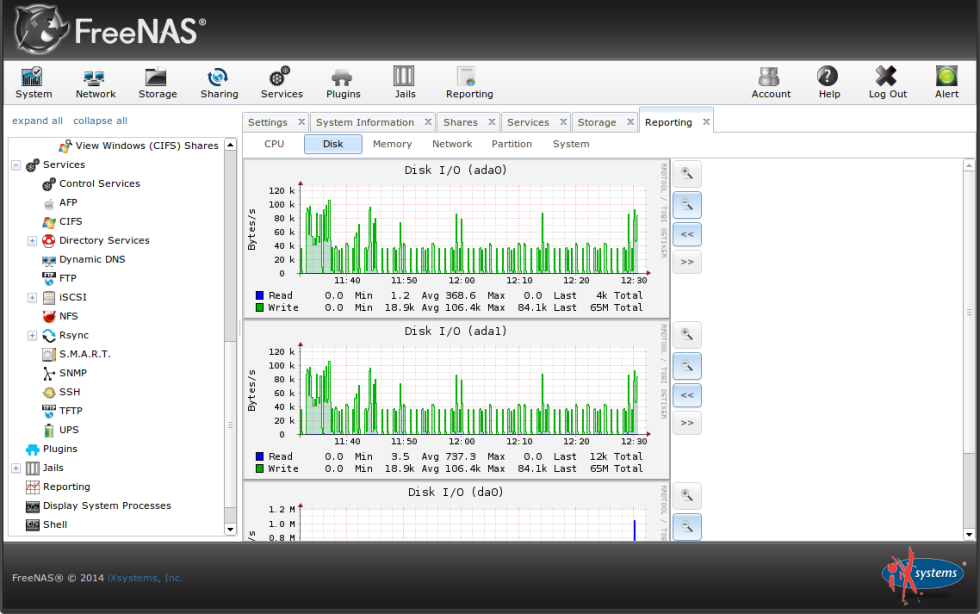Open the Network toolbar icon
The width and height of the screenshot is (980, 614).
pos(95,82)
